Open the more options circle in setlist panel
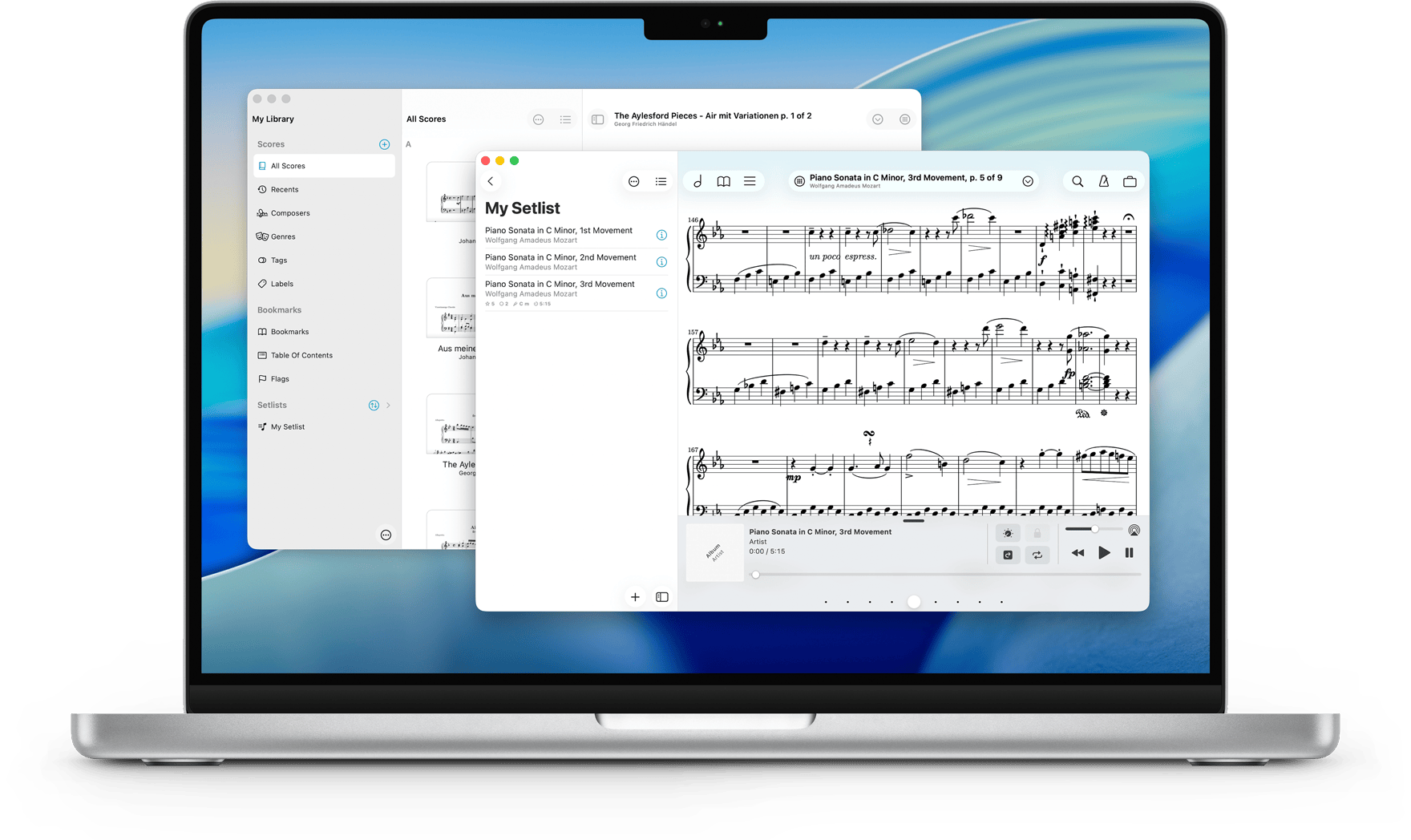1411x840 pixels. (634, 182)
